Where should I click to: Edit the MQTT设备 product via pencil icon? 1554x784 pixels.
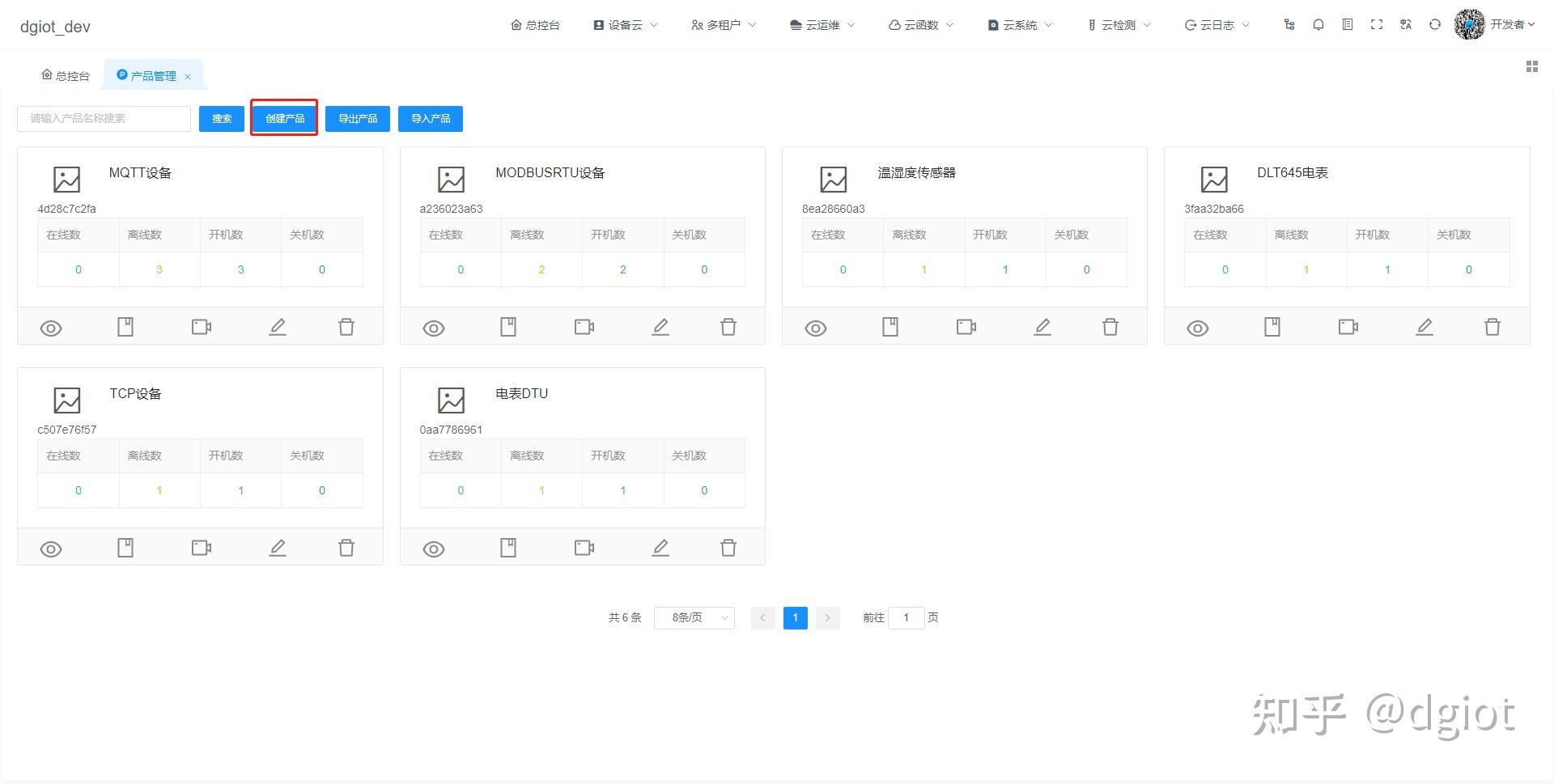click(x=277, y=327)
